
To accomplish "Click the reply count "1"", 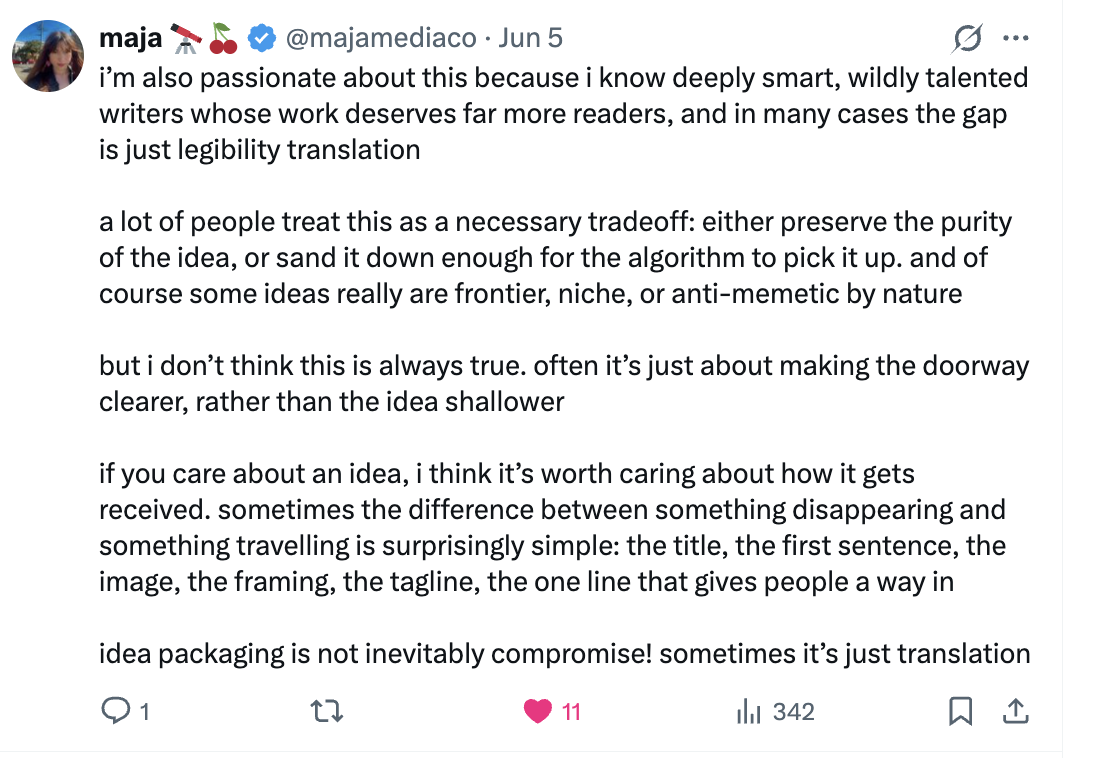I will click(x=144, y=712).
